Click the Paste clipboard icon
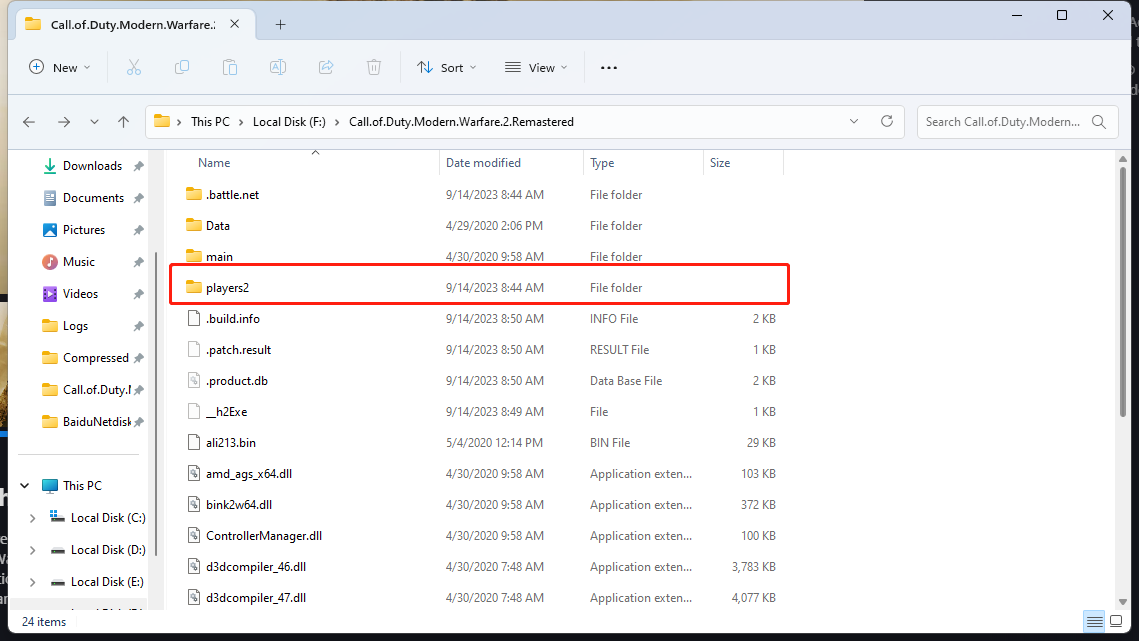Image resolution: width=1139 pixels, height=641 pixels. 230,68
